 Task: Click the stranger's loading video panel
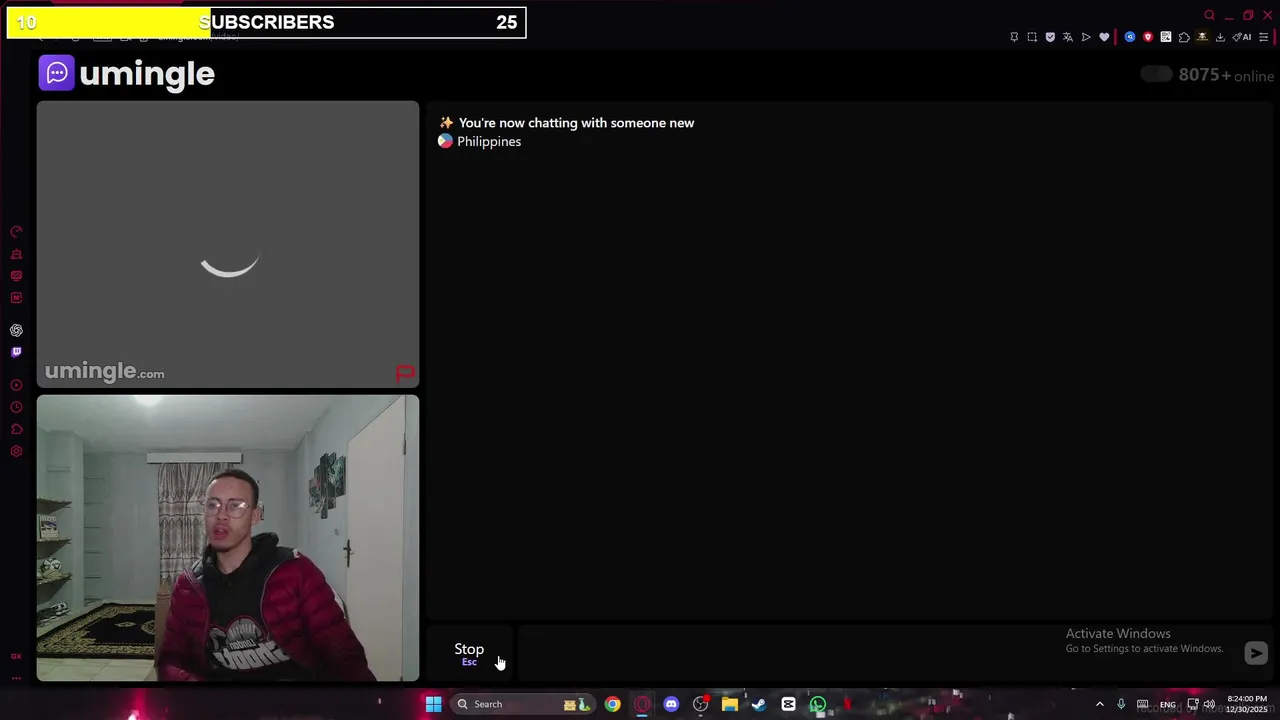coord(228,244)
